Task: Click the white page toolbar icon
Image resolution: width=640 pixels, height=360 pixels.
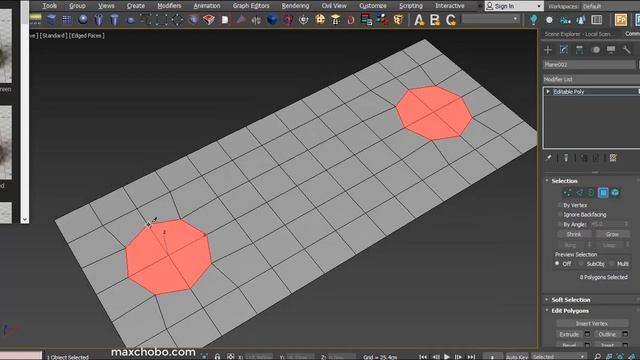Action: coord(224,20)
